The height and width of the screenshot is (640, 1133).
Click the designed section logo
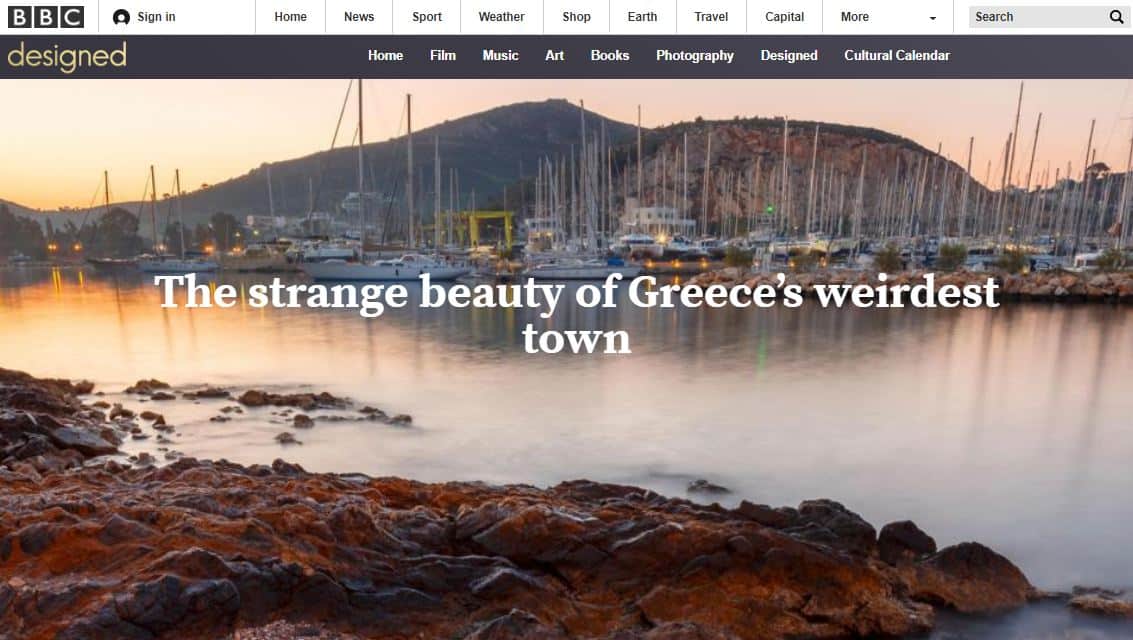[67, 56]
